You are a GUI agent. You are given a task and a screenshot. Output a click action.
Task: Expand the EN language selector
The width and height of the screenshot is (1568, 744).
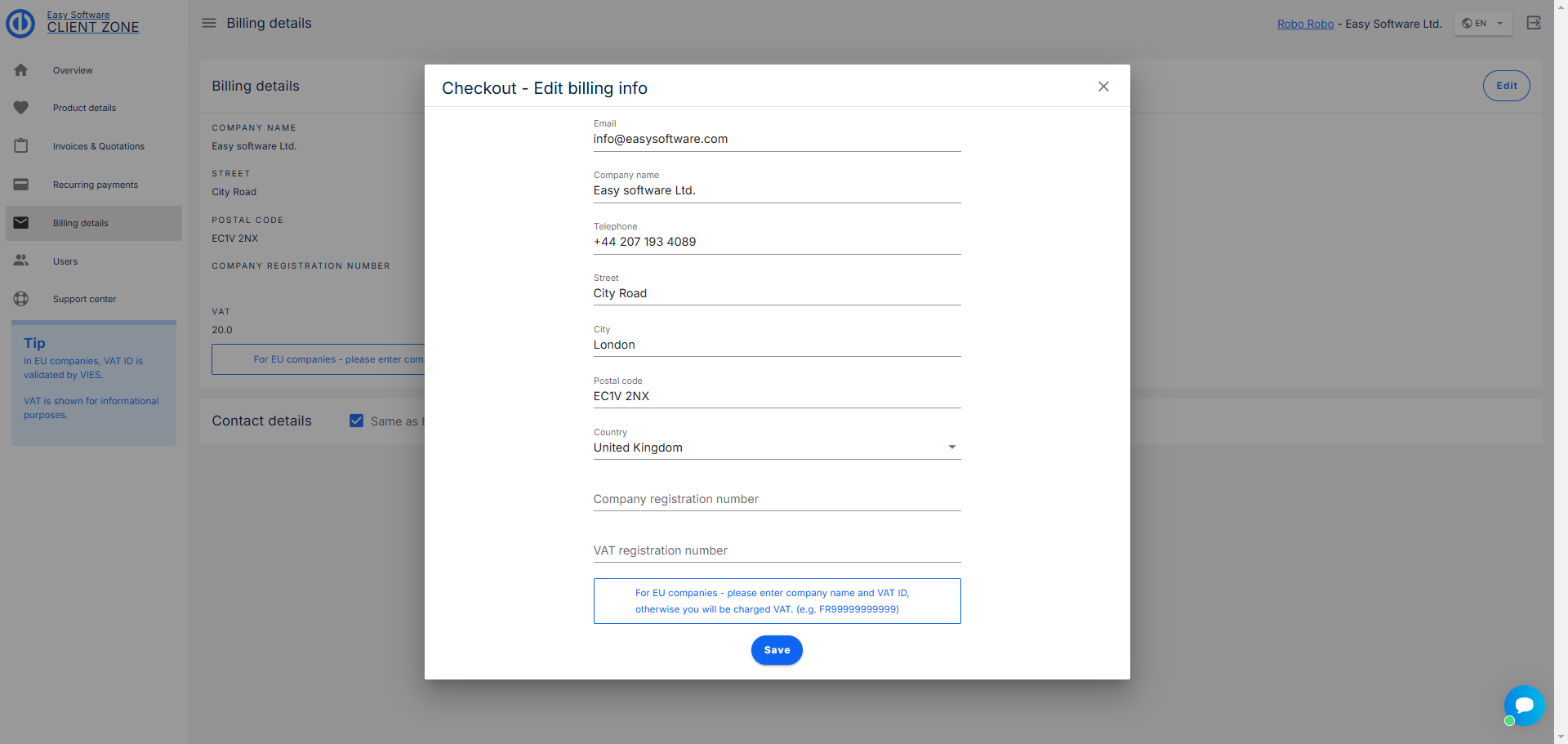pyautogui.click(x=1483, y=24)
